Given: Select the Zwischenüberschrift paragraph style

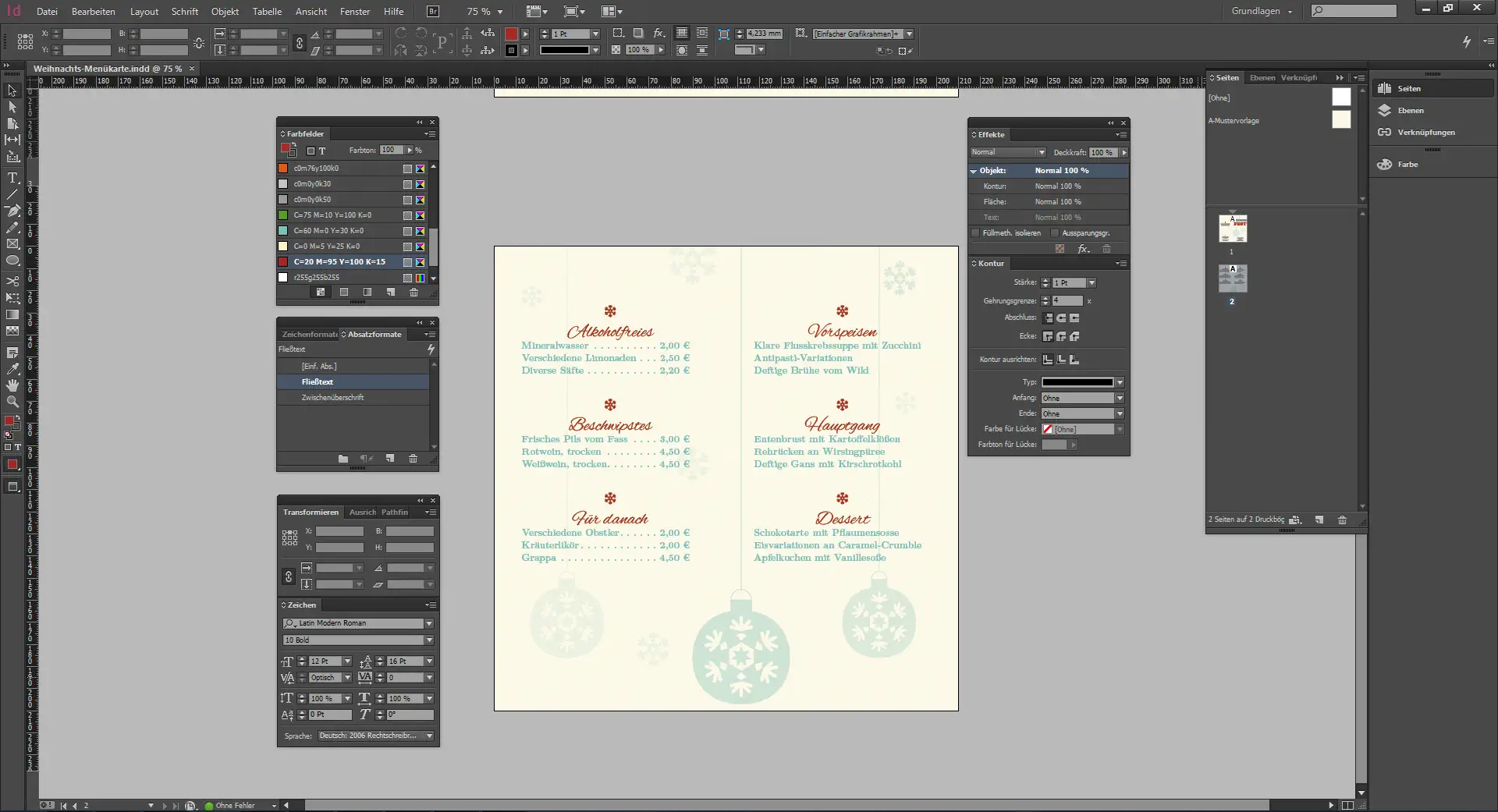Looking at the screenshot, I should coord(333,398).
